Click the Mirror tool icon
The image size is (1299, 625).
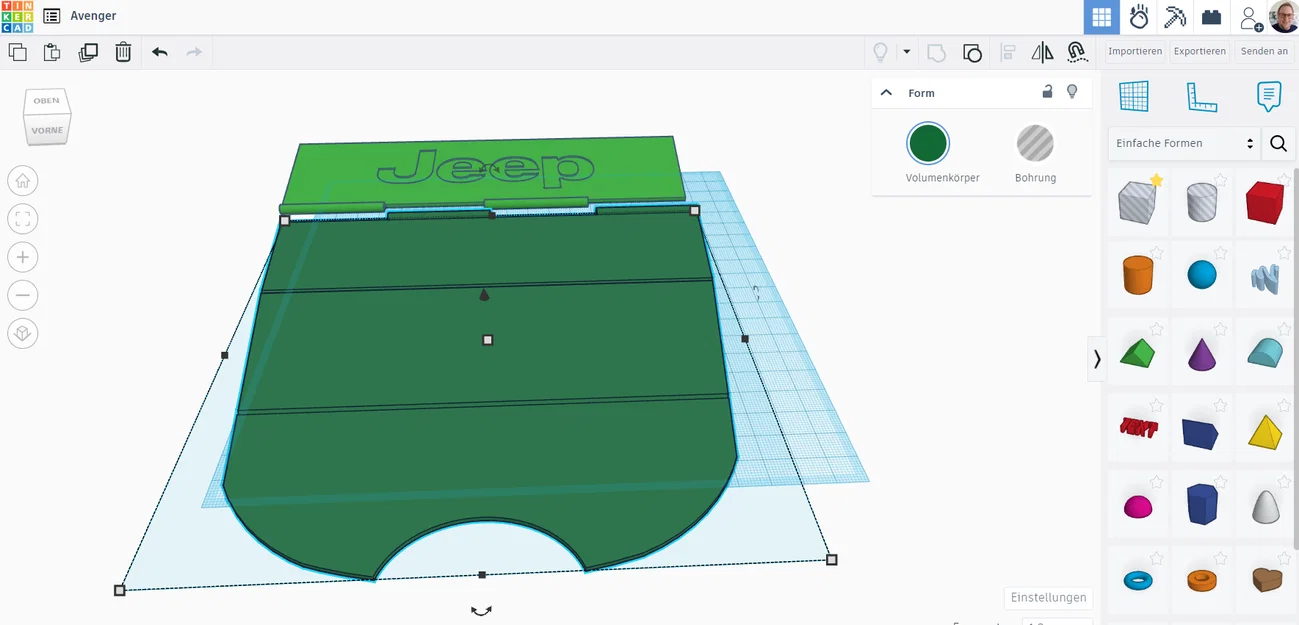(x=1042, y=52)
